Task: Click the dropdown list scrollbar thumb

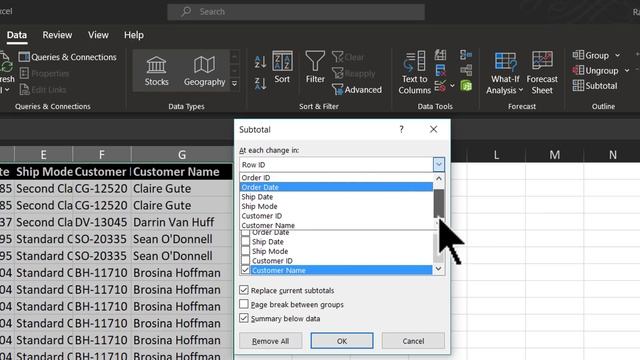Action: [x=438, y=203]
